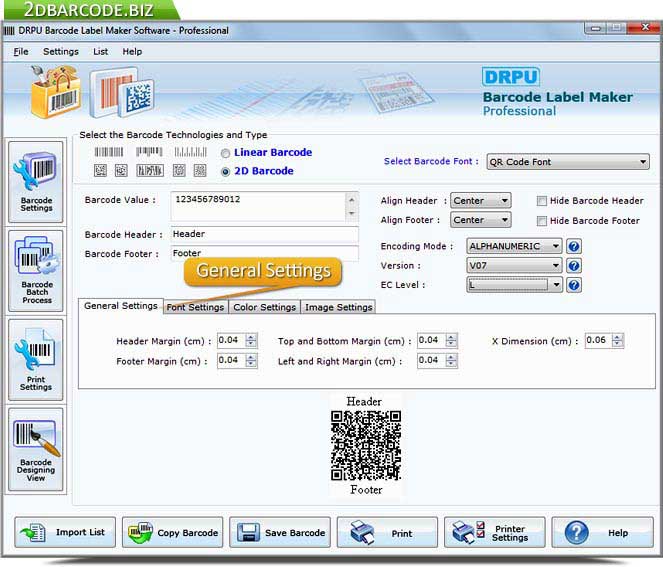Click the QR code preview image
The height and width of the screenshot is (567, 663).
point(366,445)
